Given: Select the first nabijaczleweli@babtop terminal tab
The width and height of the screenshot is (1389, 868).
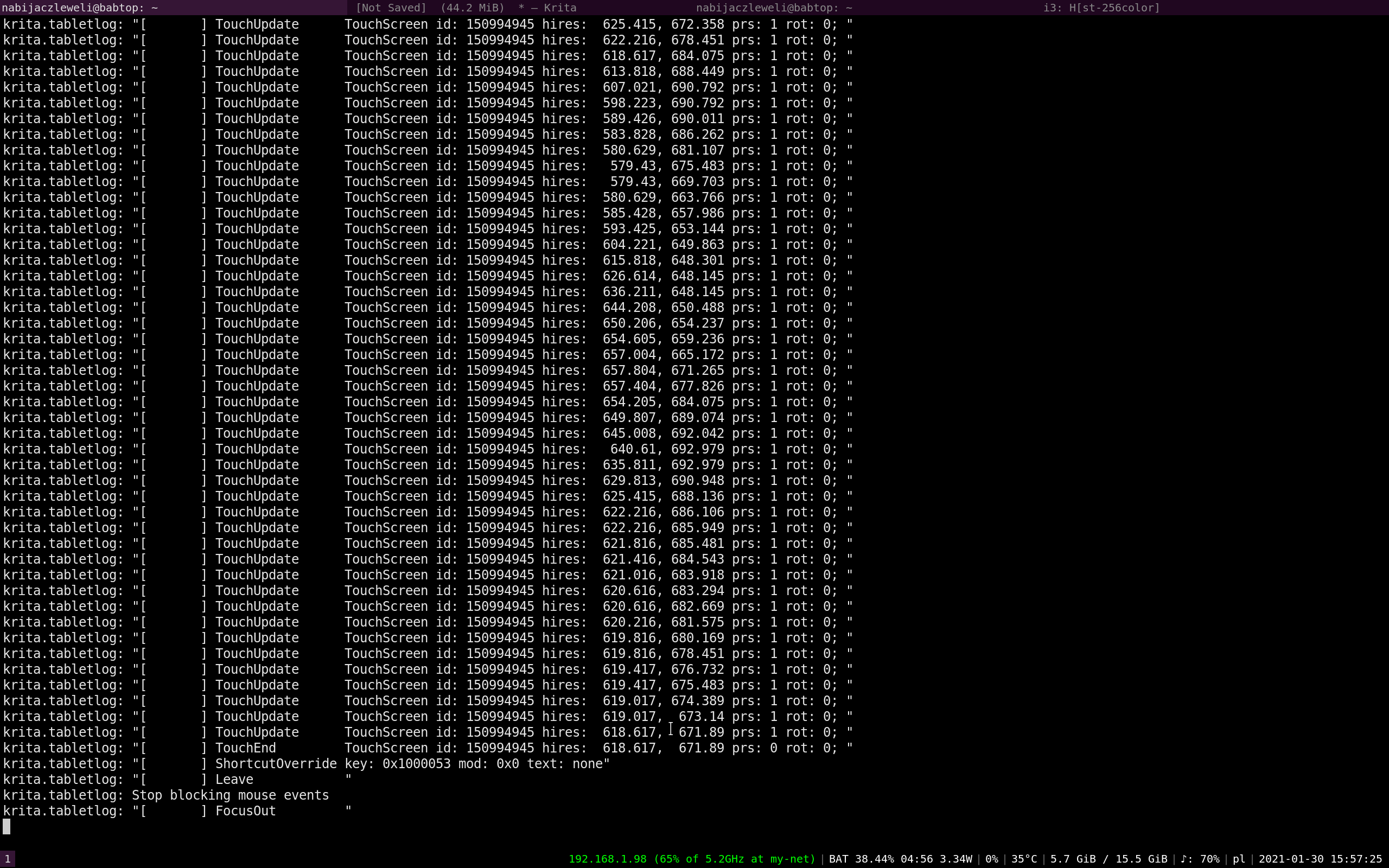Looking at the screenshot, I should 80,8.
